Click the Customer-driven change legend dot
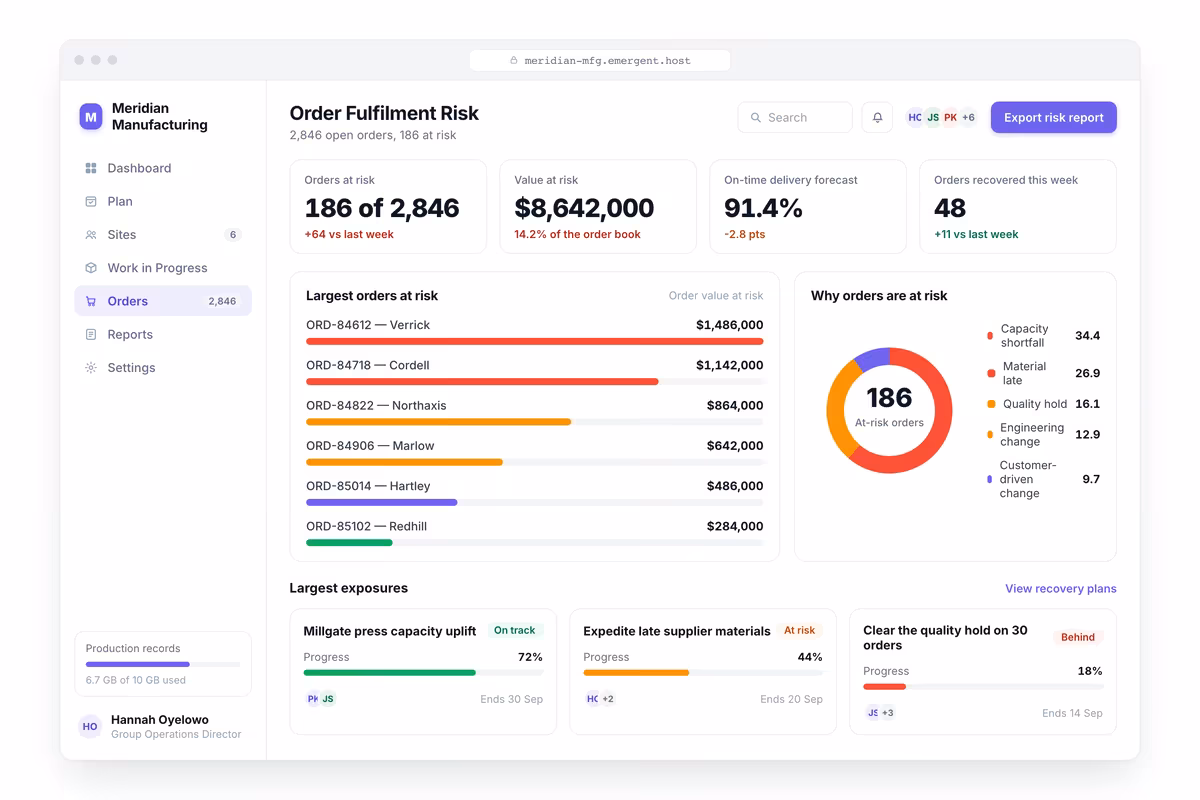The width and height of the screenshot is (1200, 800). [x=990, y=480]
